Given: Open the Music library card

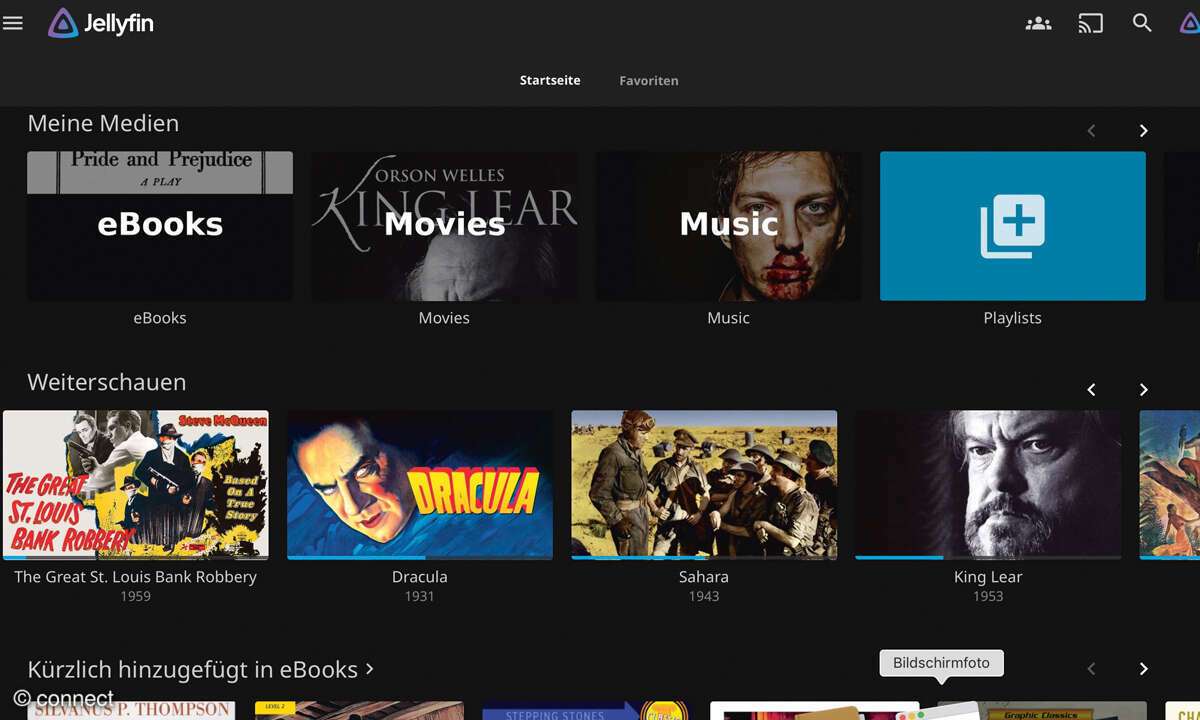Looking at the screenshot, I should [728, 226].
